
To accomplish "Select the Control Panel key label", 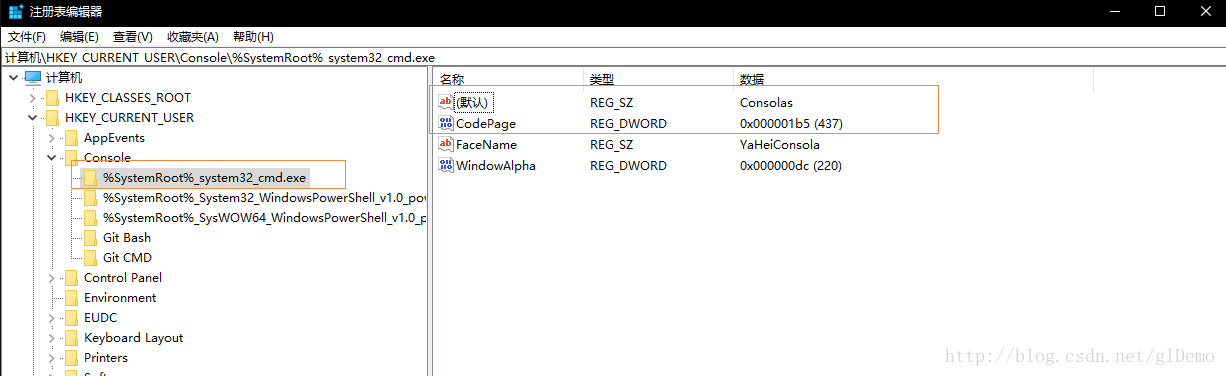I will tap(123, 278).
